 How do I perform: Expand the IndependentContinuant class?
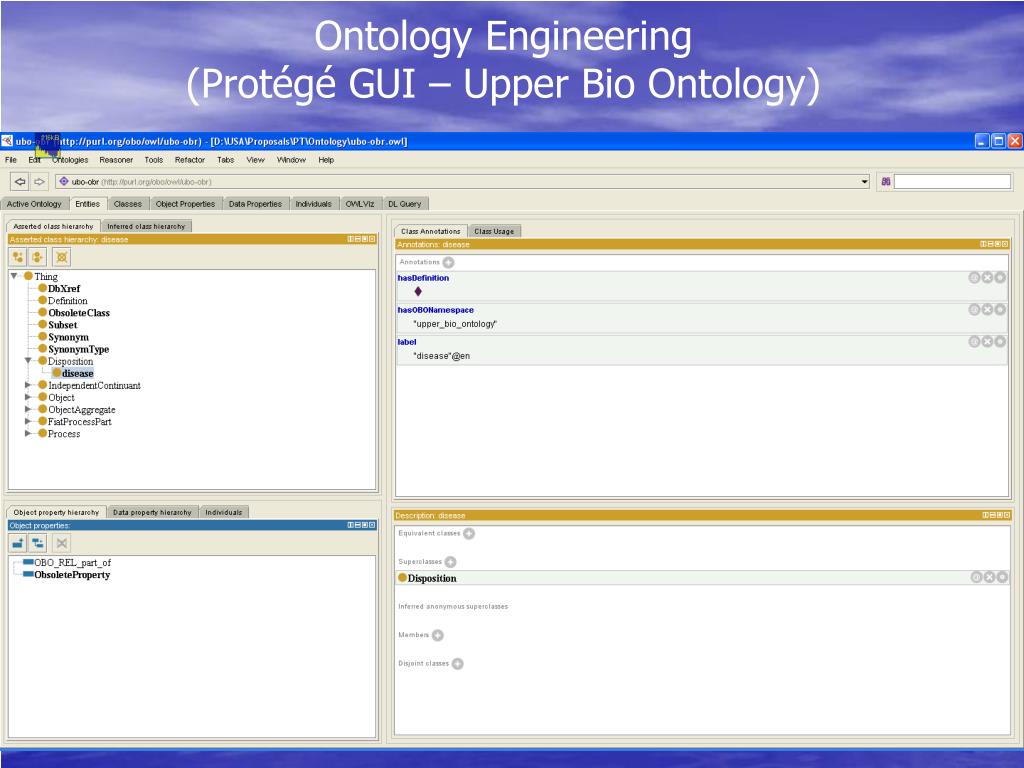pos(28,385)
